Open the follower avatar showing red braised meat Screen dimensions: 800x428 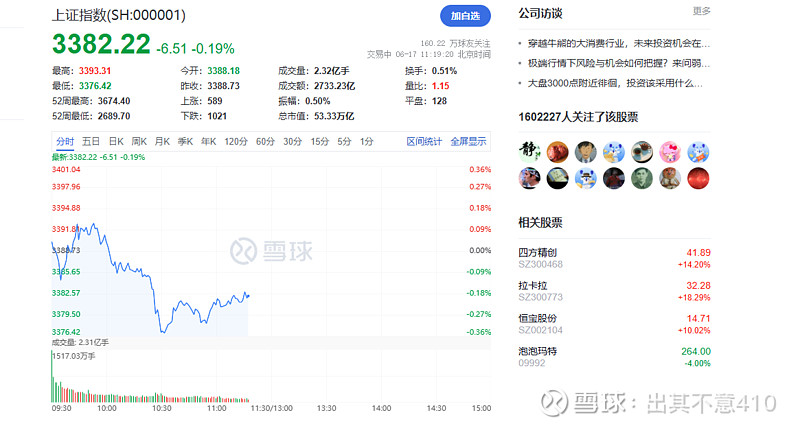557,152
